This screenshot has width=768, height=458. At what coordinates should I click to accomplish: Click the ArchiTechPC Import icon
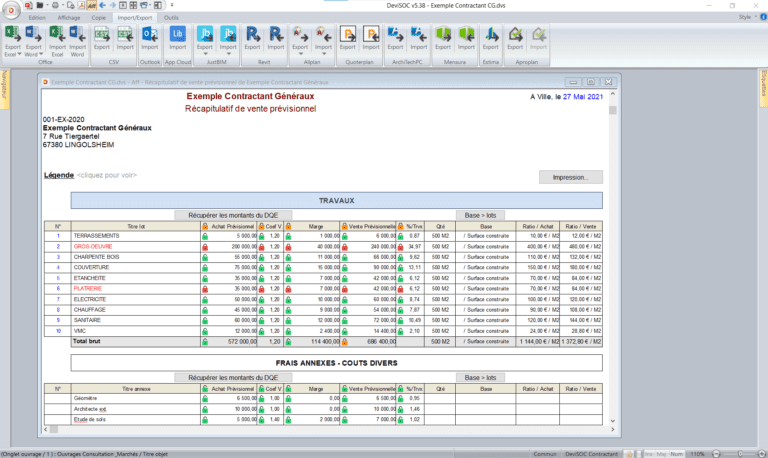419,35
